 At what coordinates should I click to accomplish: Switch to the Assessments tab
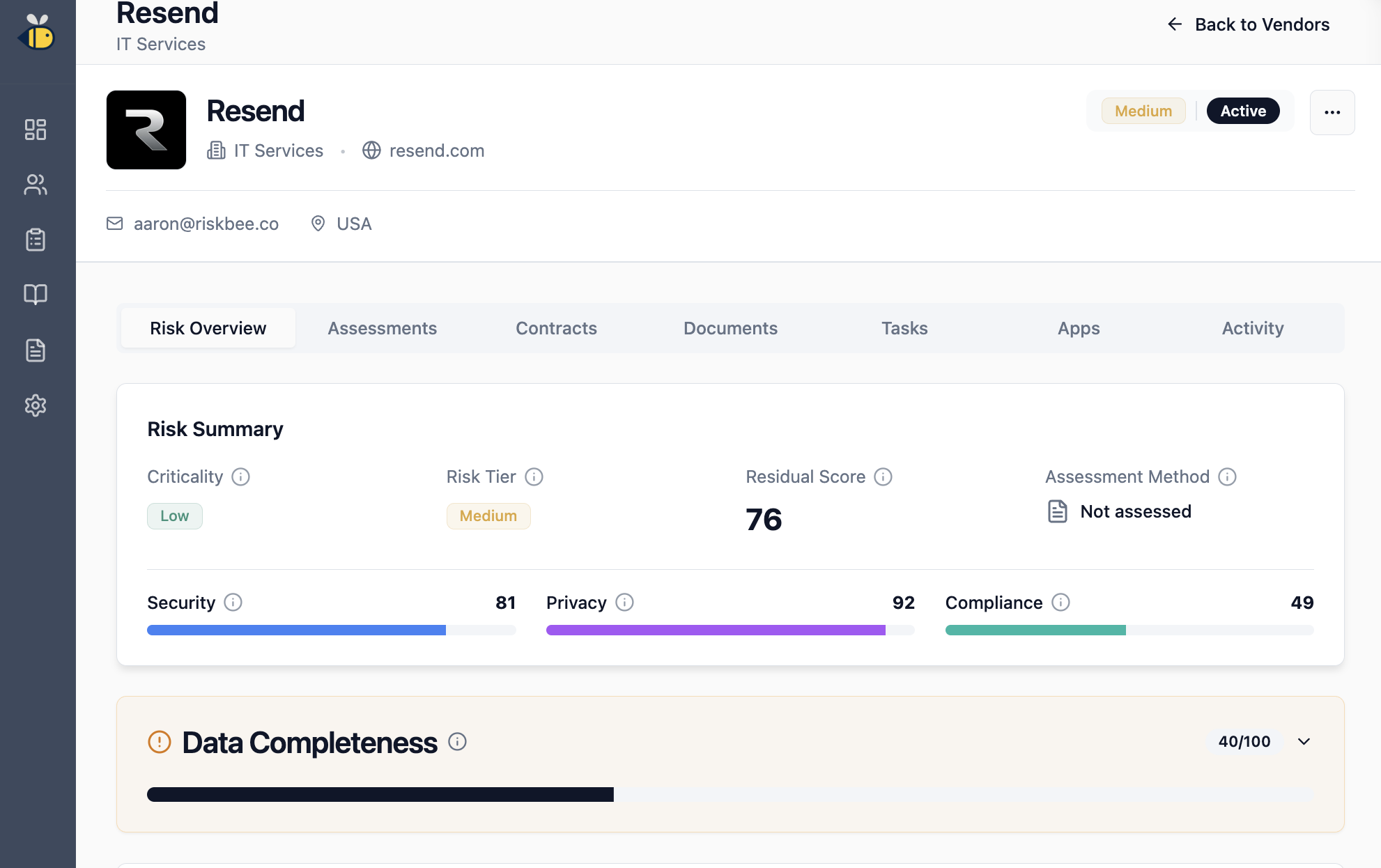point(382,328)
